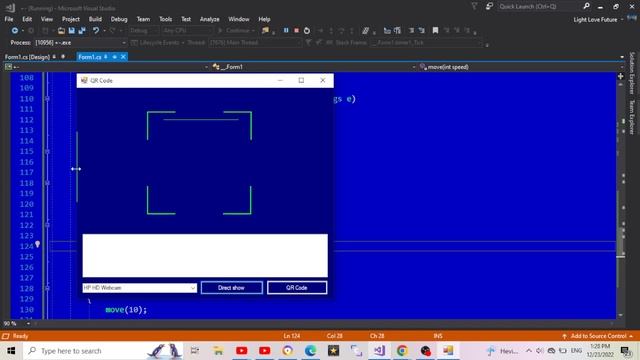Open the Analyze menu

click(209, 19)
